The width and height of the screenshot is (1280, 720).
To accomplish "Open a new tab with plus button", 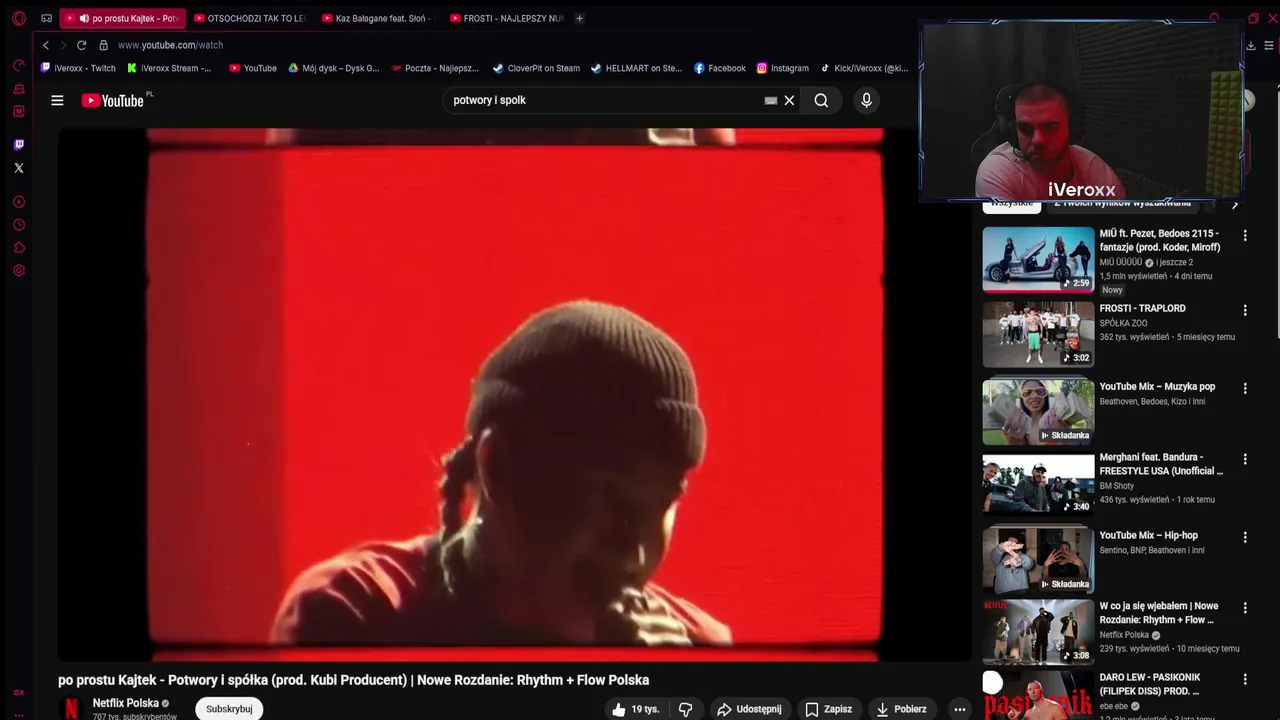I will tap(579, 18).
